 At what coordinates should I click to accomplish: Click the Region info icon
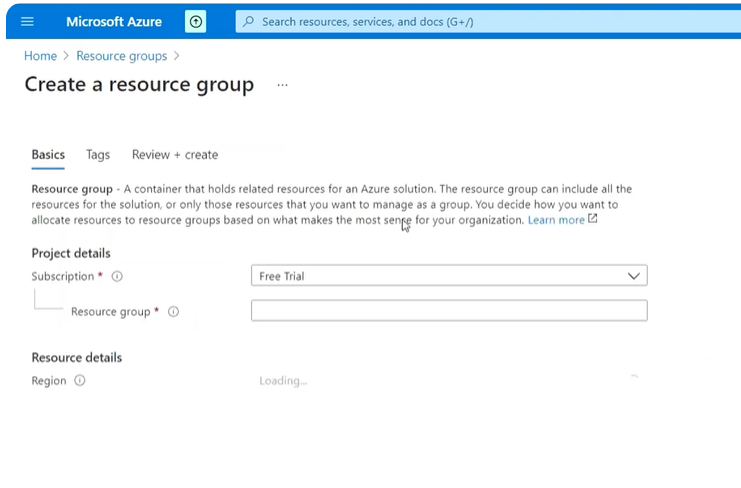point(80,381)
